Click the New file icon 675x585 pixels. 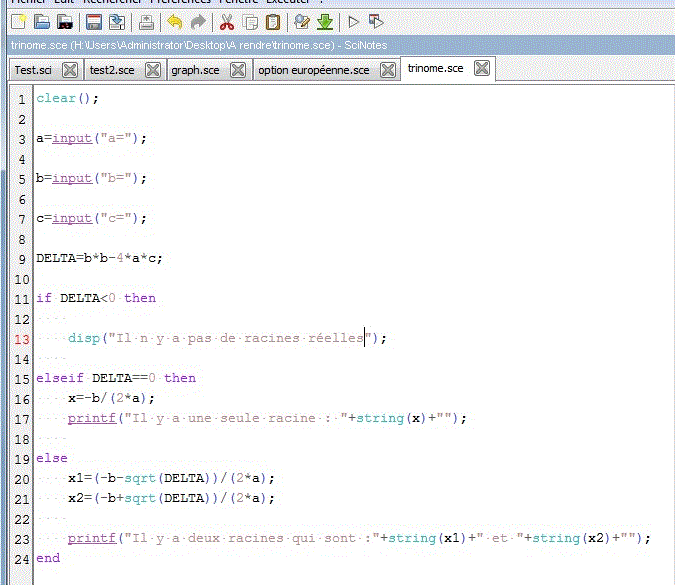tap(17, 21)
